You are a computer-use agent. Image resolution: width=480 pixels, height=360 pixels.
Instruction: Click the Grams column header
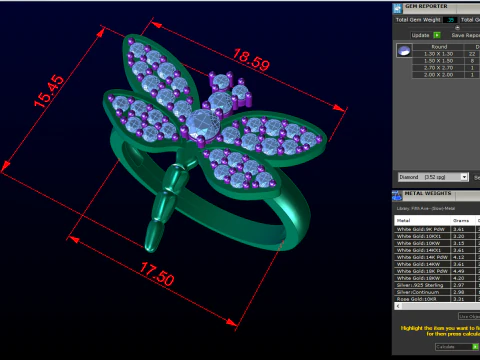pyautogui.click(x=463, y=221)
